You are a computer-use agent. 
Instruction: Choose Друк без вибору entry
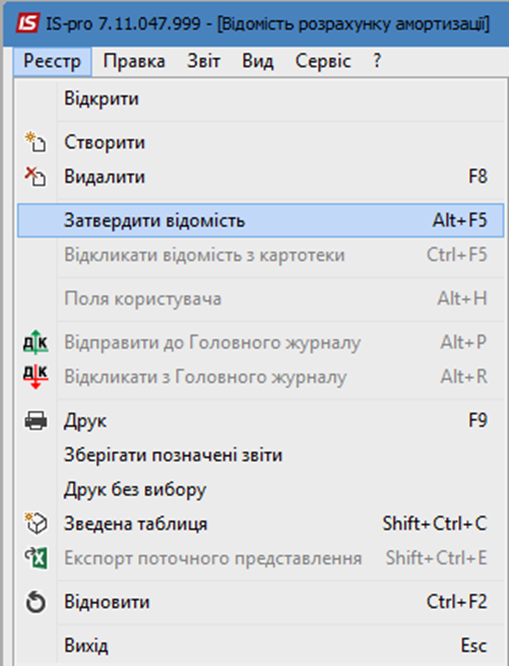tap(260, 489)
